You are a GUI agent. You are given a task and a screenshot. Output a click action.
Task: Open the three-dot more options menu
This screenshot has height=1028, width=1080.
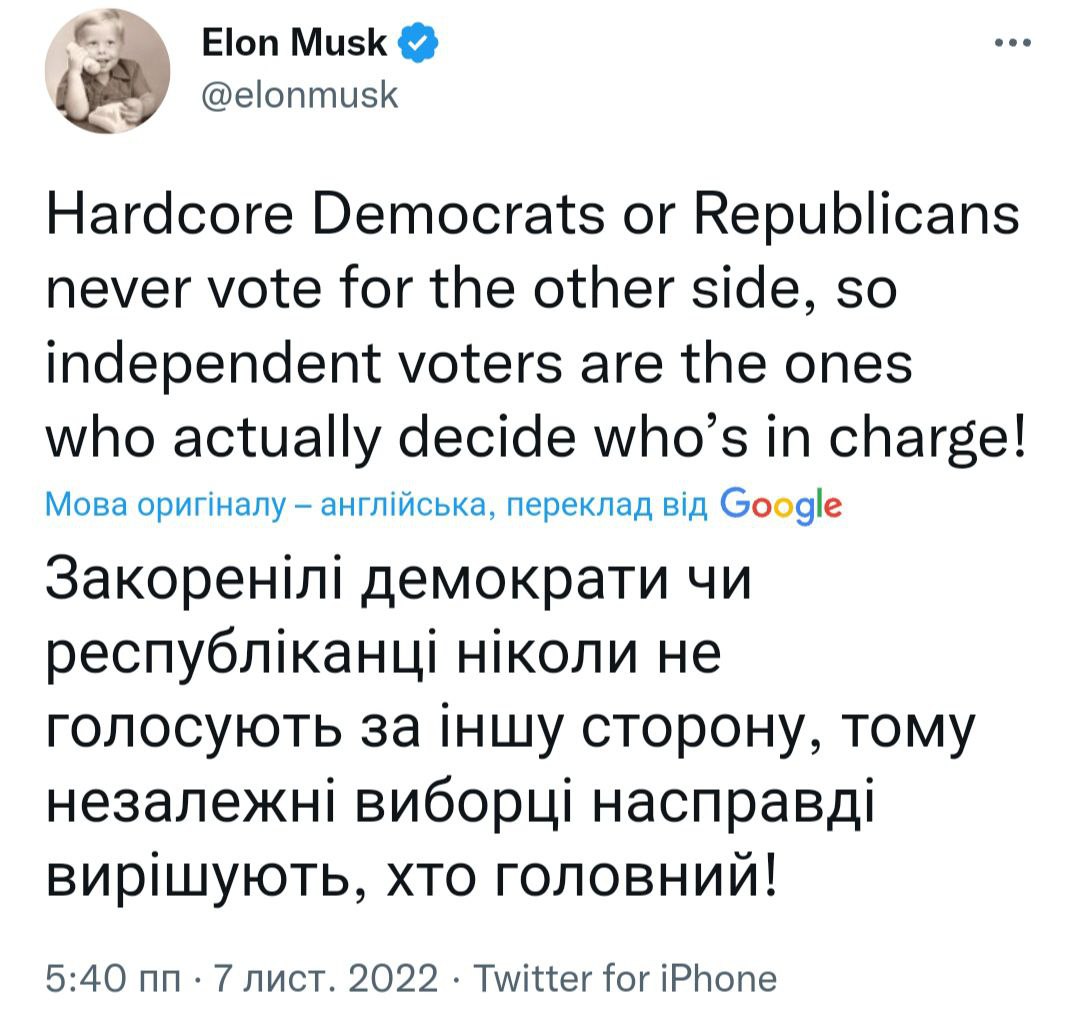tap(1011, 43)
